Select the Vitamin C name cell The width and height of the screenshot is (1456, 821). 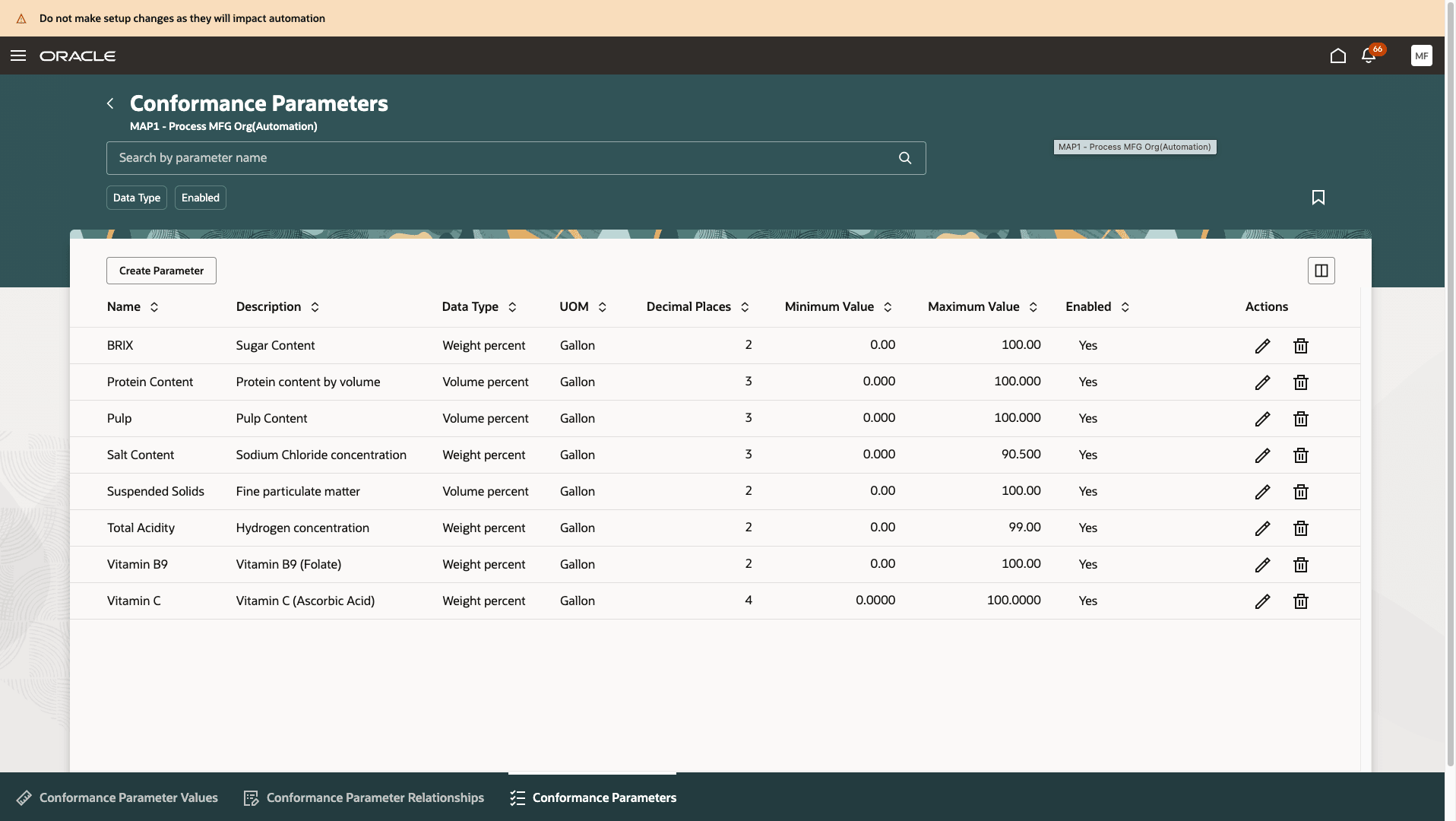pos(134,601)
